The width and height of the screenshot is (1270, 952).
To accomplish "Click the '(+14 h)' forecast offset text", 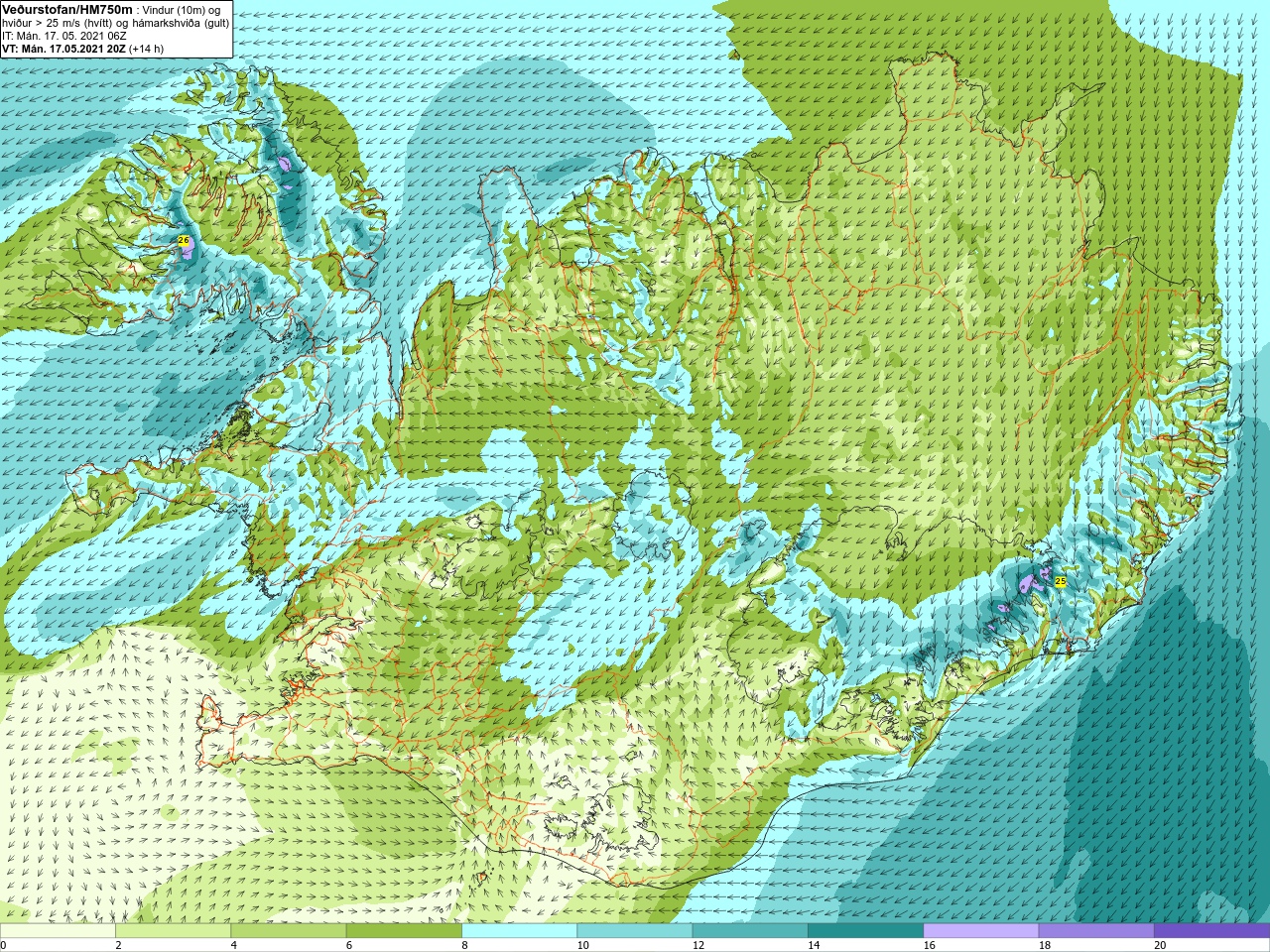I will pyautogui.click(x=147, y=49).
